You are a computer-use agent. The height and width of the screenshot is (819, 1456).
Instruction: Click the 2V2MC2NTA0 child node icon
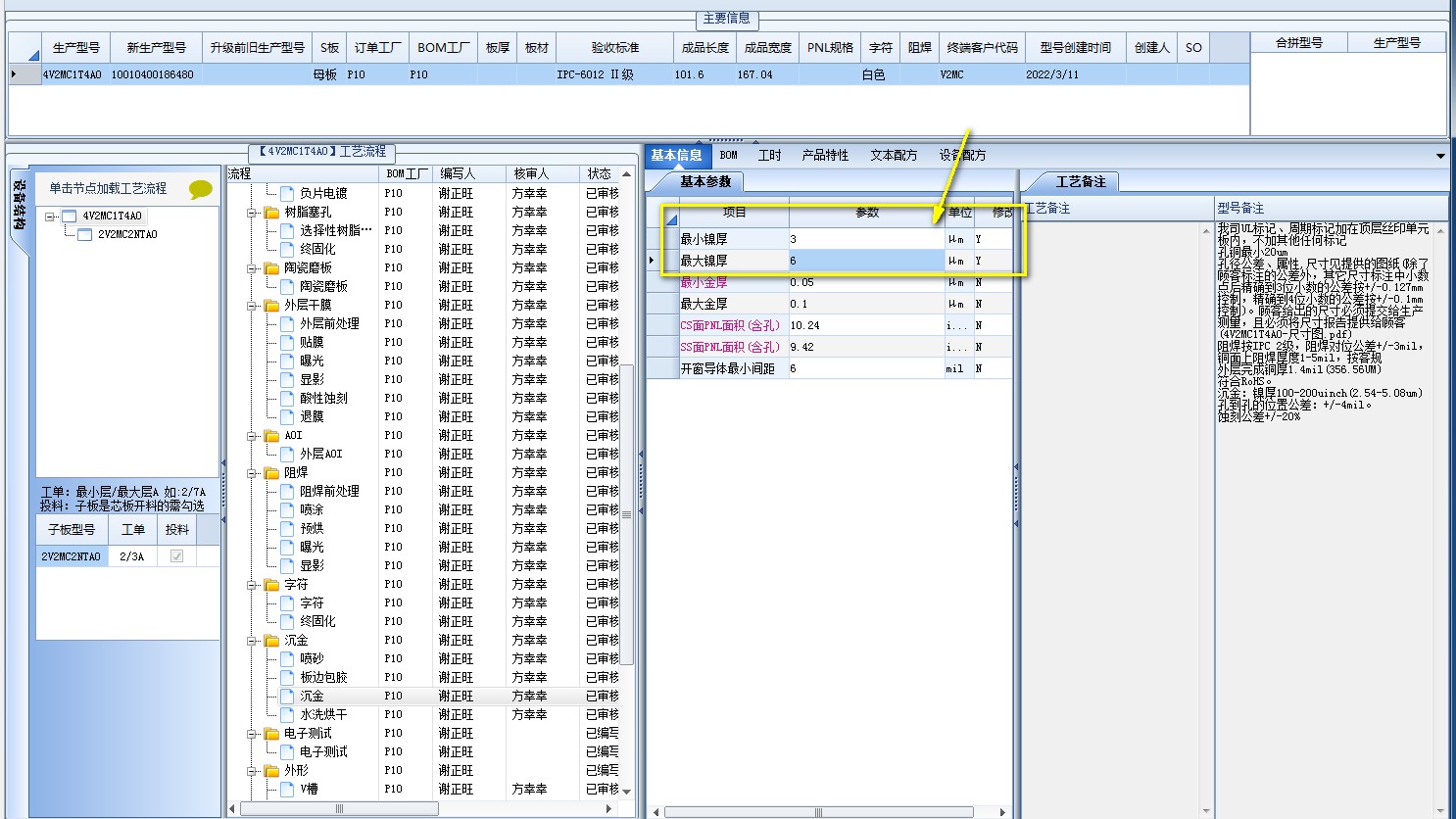[84, 234]
